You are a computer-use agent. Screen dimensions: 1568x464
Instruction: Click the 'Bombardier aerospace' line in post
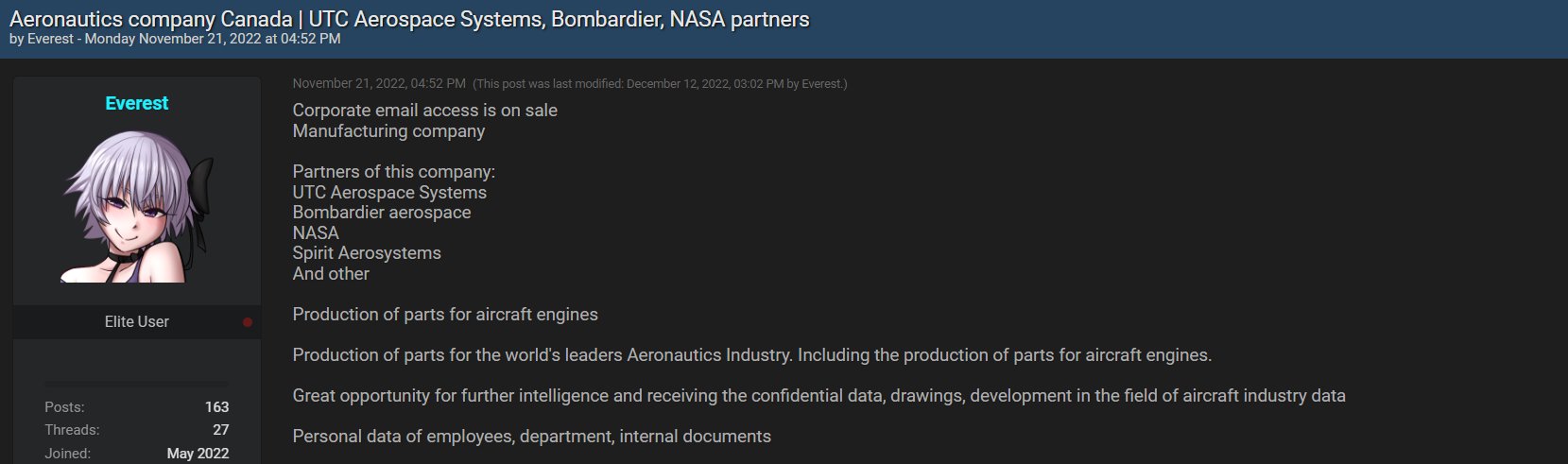click(382, 213)
